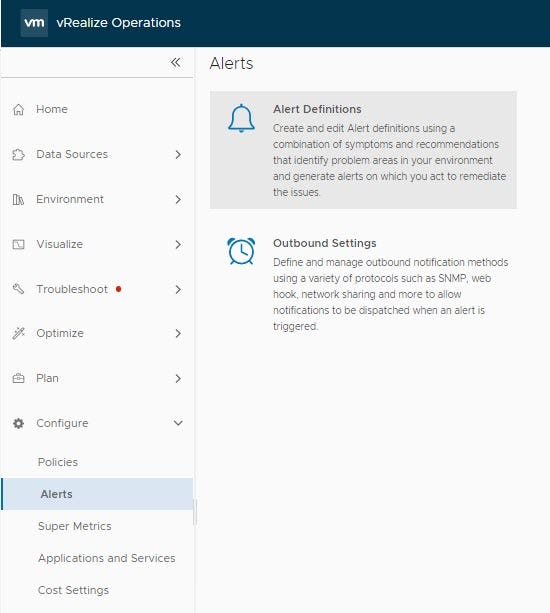Open the Outbound Settings title link

pos(324,243)
